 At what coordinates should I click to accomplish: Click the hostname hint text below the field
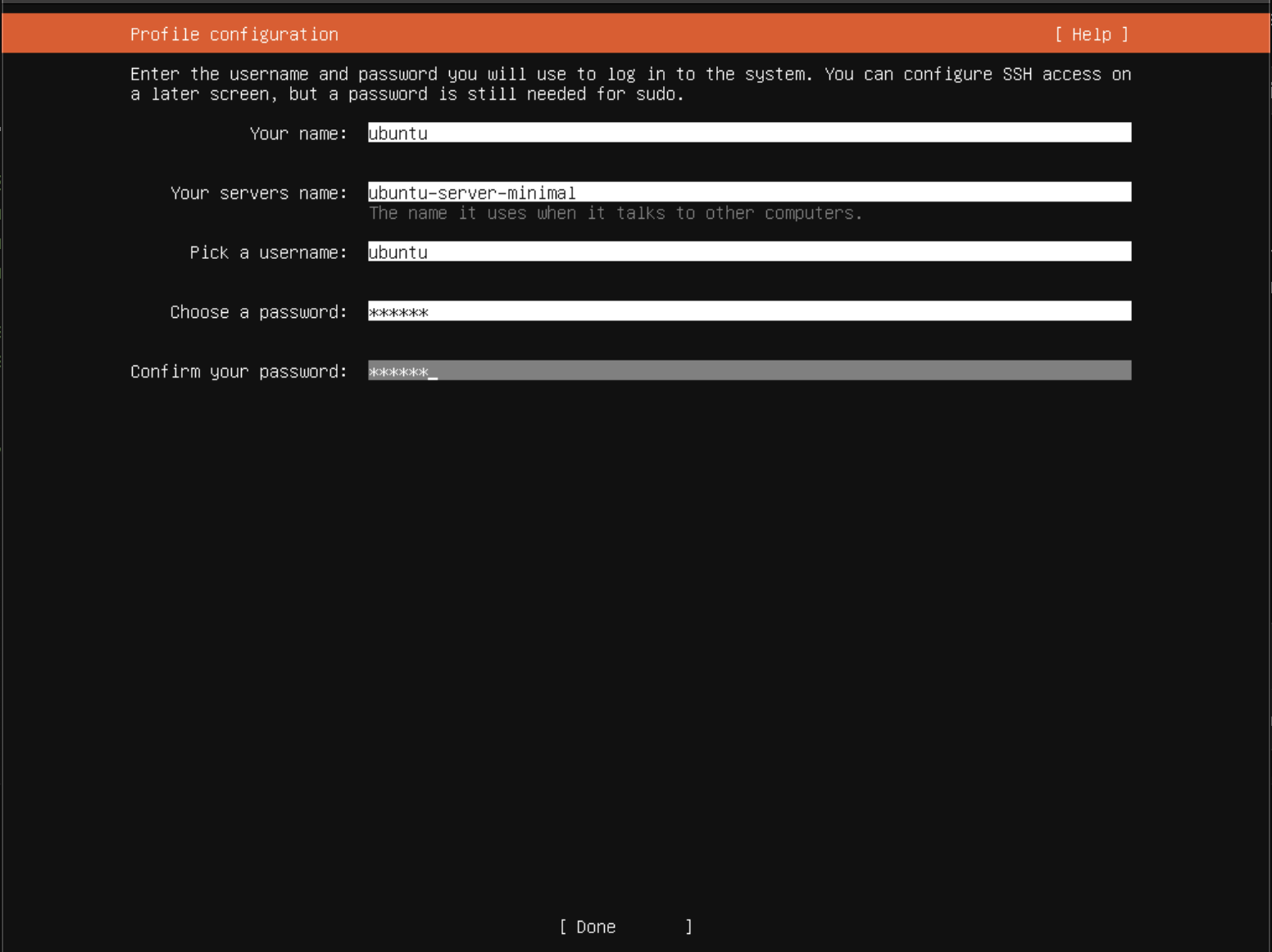(615, 213)
